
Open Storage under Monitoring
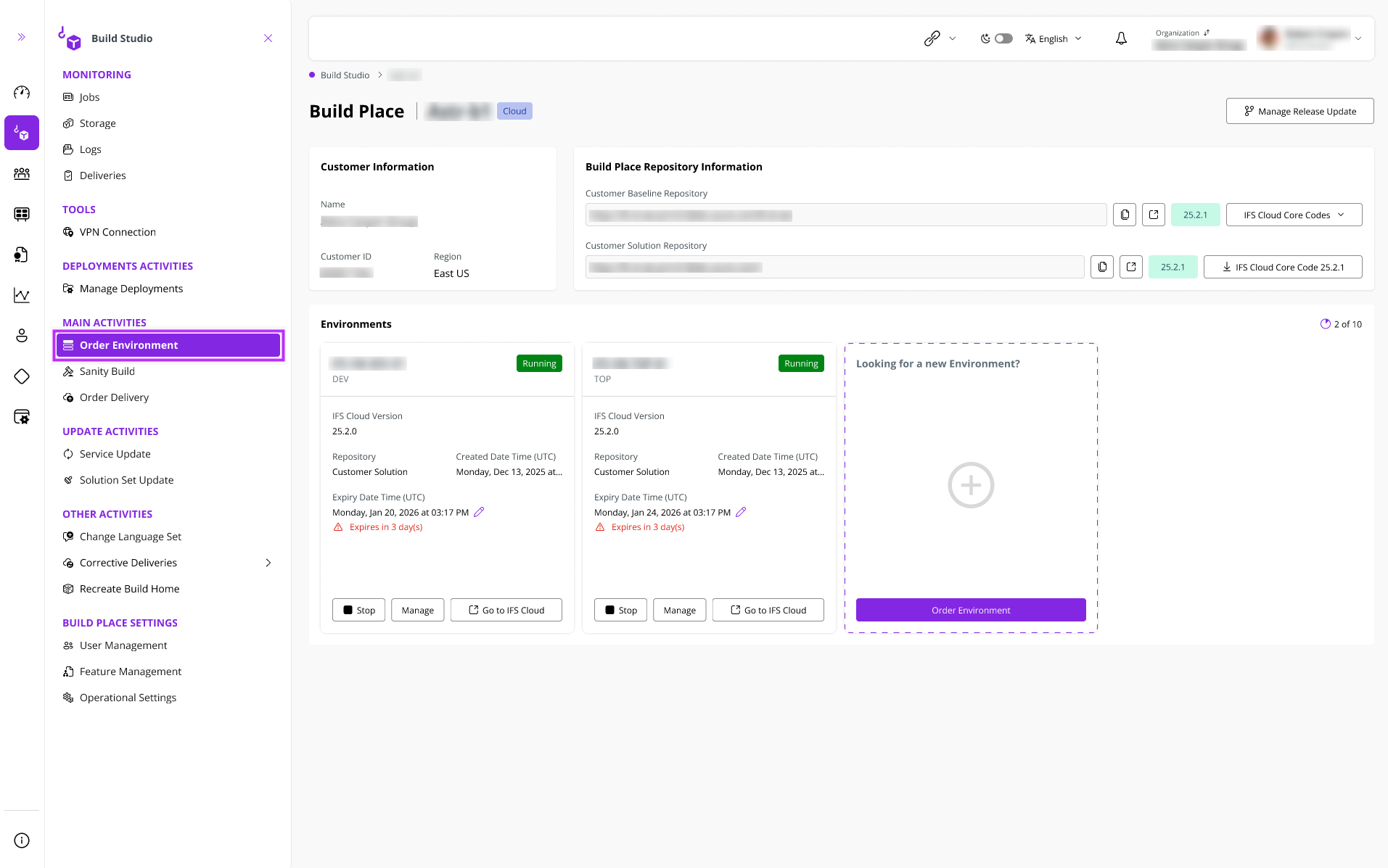(x=97, y=123)
